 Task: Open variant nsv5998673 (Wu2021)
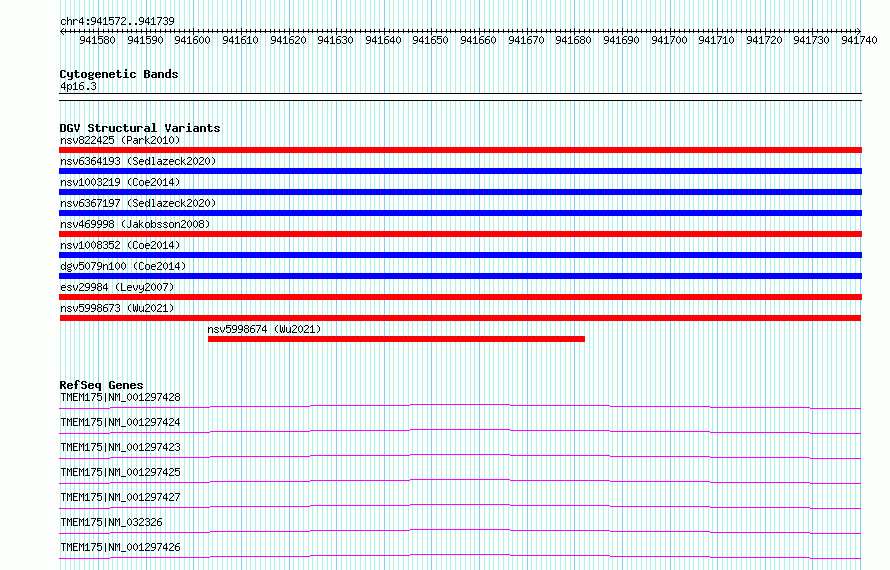[117, 308]
